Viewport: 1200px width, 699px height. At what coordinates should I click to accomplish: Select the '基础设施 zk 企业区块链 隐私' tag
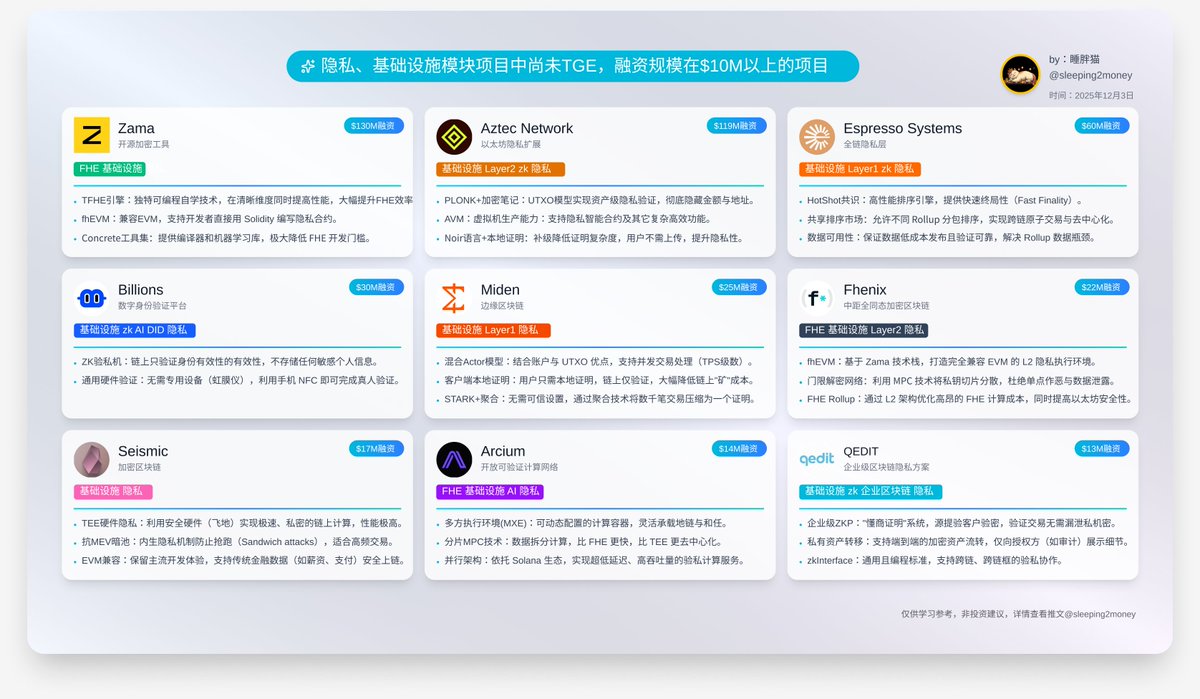point(870,492)
